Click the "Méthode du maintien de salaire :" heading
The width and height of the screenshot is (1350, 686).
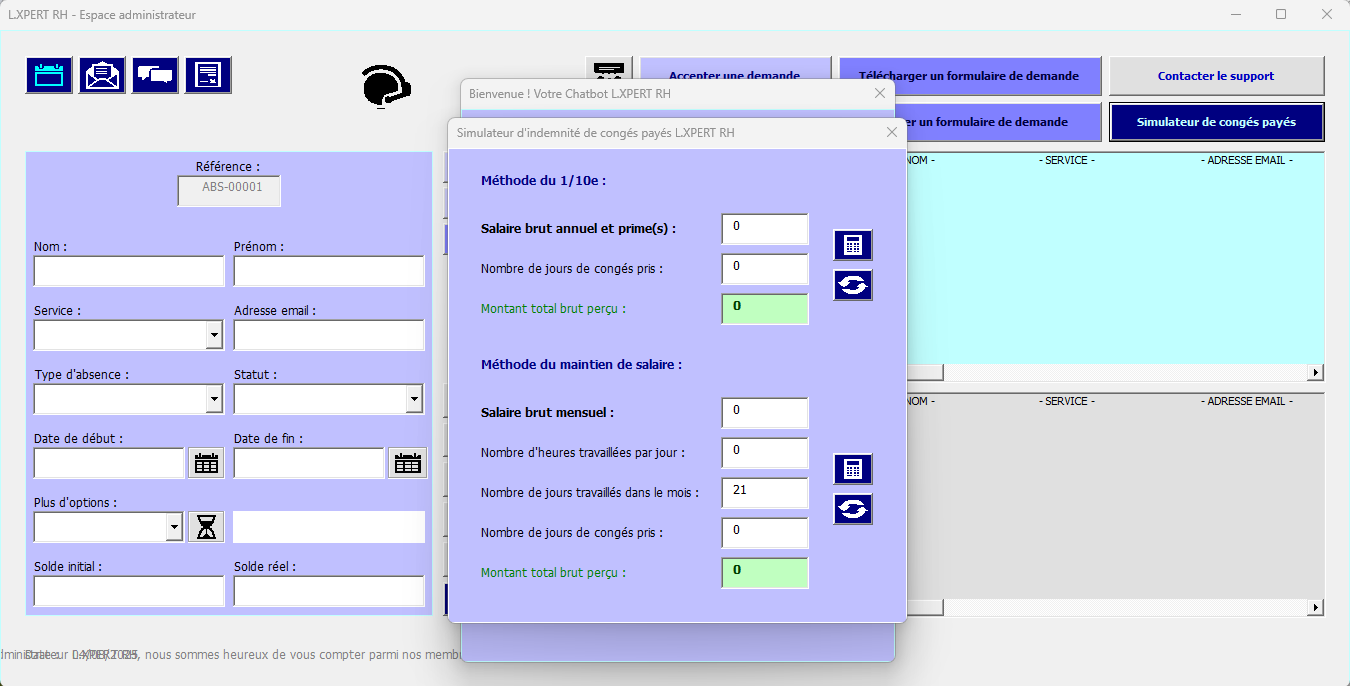581,365
